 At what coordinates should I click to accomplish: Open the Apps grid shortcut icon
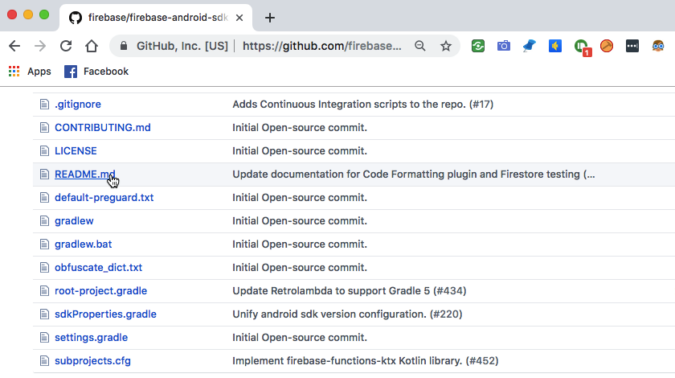[x=14, y=71]
